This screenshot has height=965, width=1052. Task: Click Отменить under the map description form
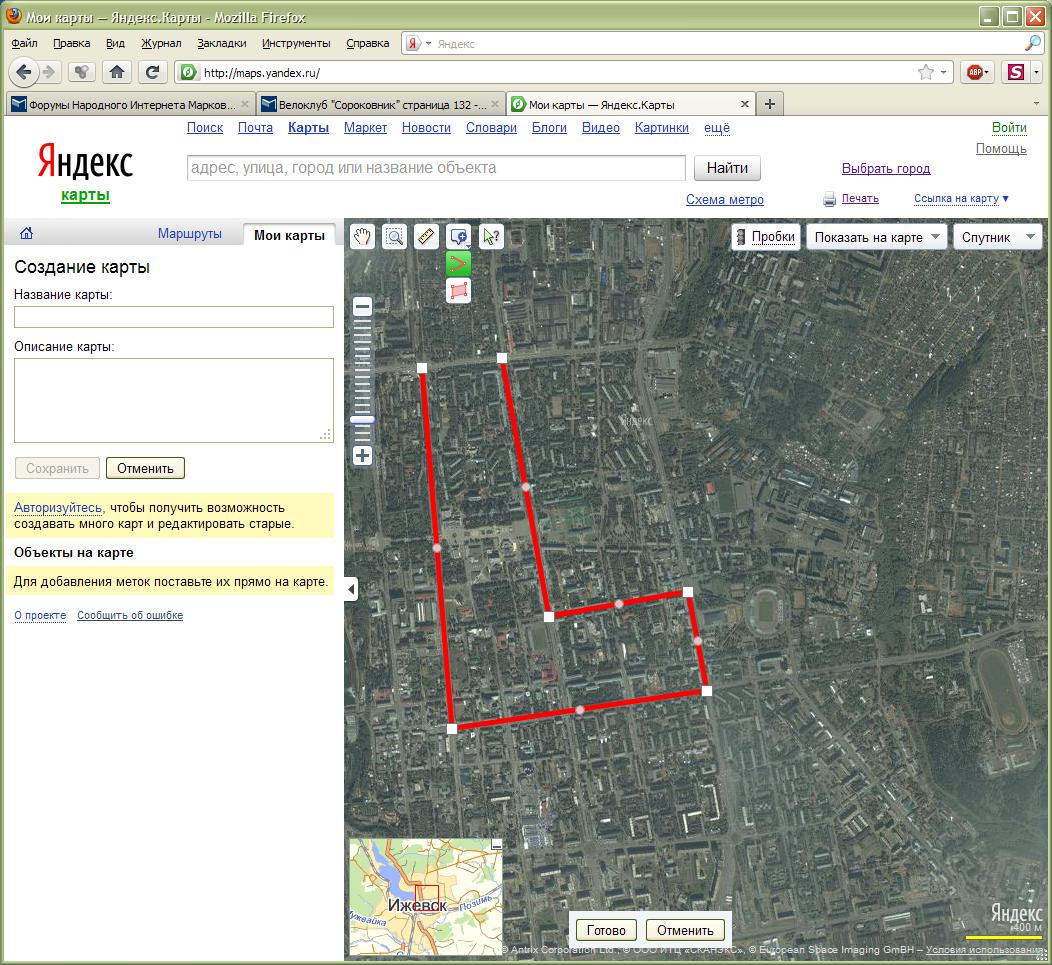(x=145, y=468)
